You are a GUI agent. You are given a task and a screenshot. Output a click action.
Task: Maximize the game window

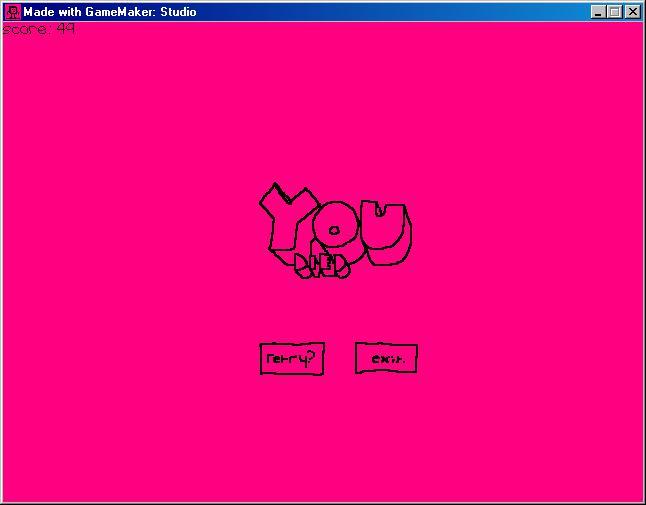615,12
